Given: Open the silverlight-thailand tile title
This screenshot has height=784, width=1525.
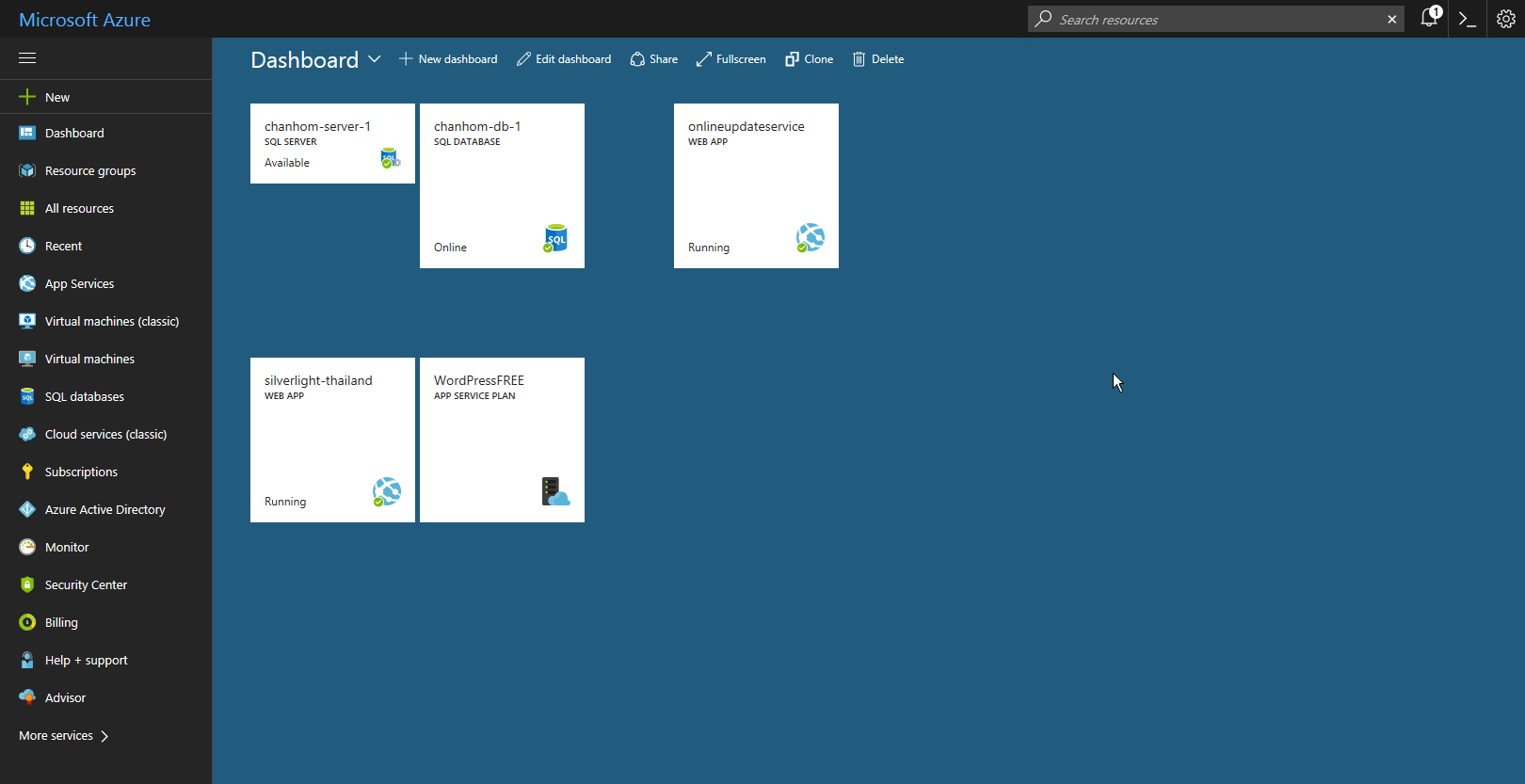Looking at the screenshot, I should [318, 380].
